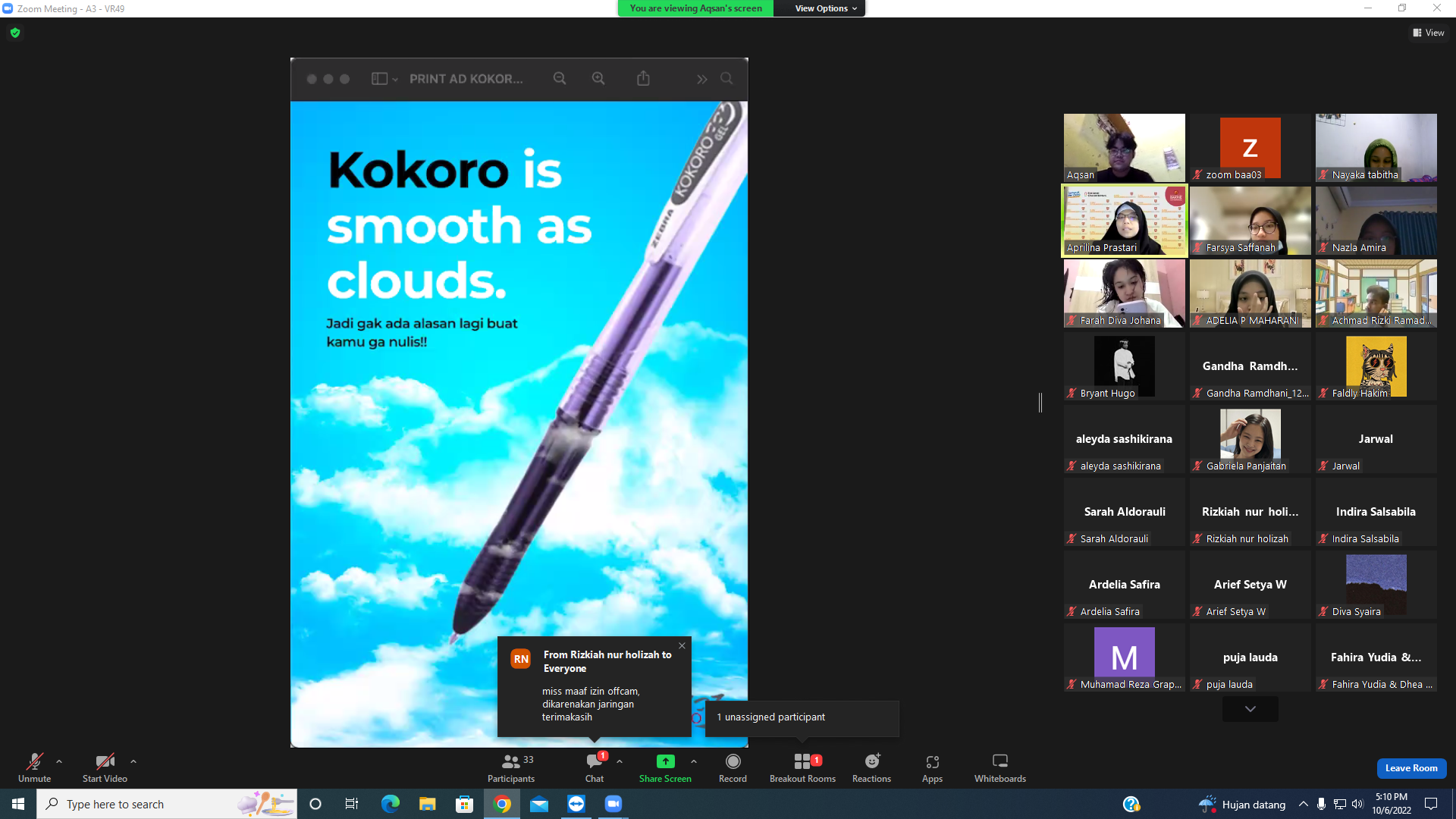Open the Participants panel
Screen dimensions: 1456x819
coord(511,767)
